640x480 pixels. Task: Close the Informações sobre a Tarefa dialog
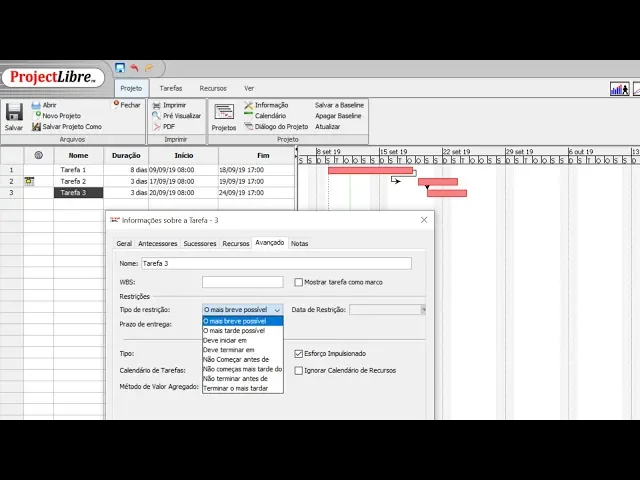click(424, 220)
